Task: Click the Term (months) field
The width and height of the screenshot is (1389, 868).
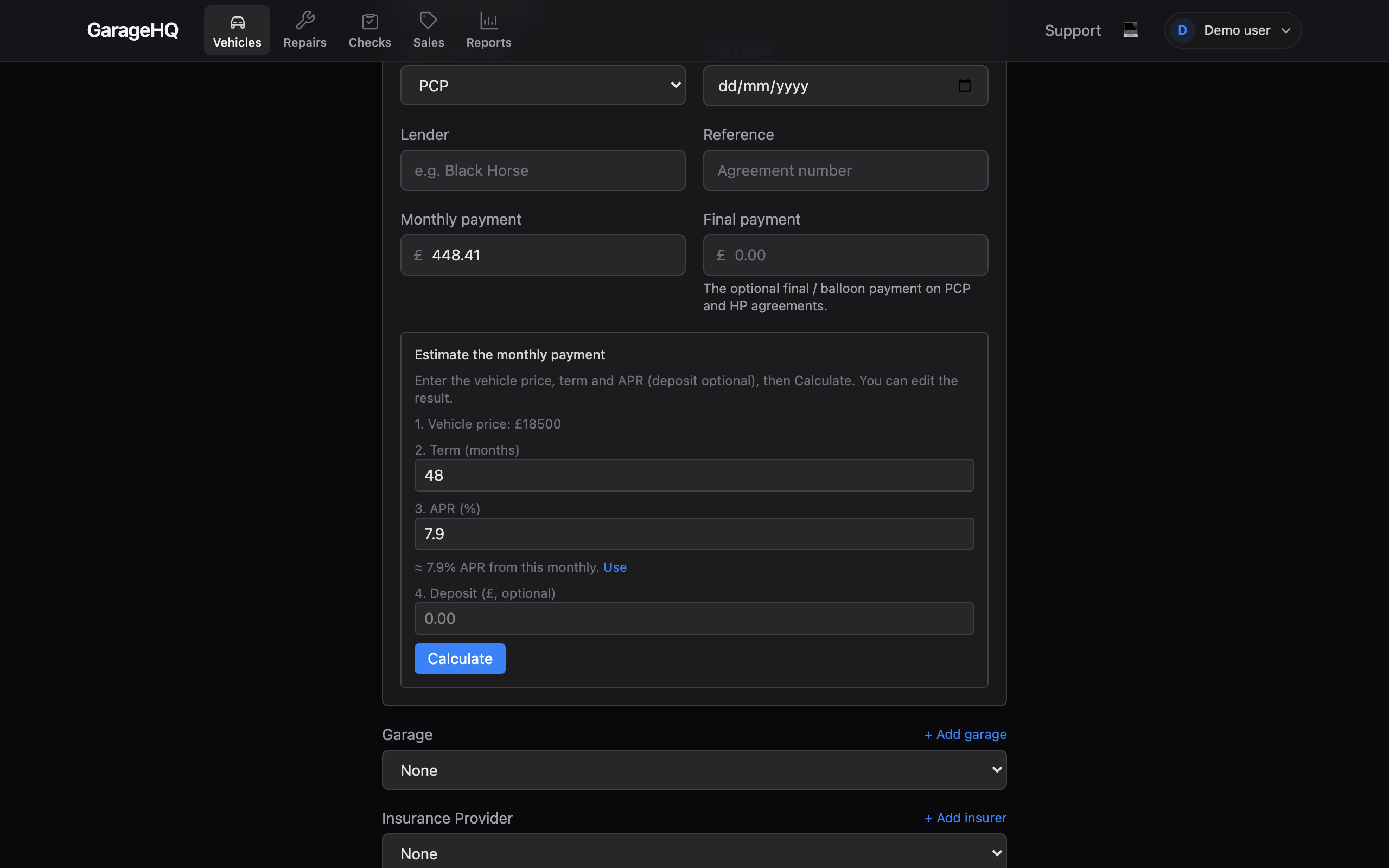Action: (x=694, y=475)
